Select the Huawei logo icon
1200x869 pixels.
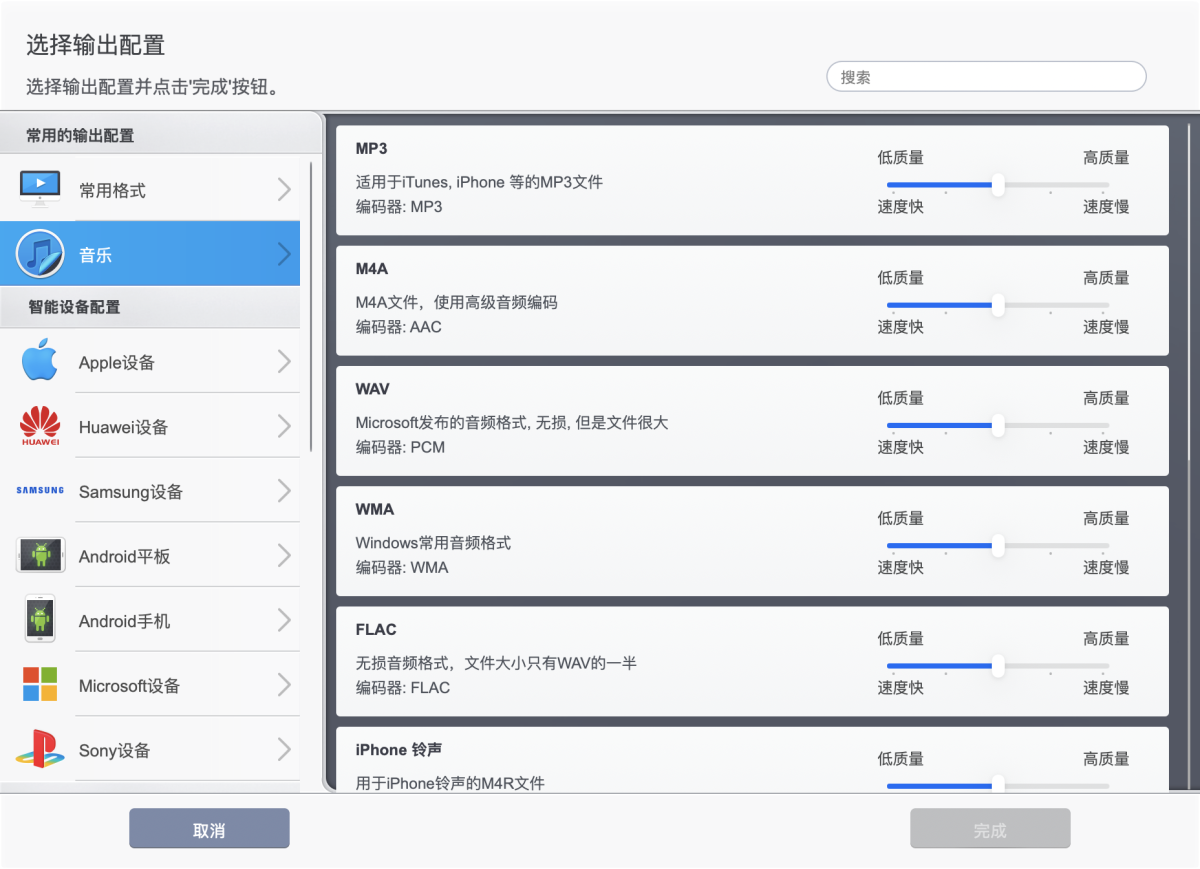40,427
